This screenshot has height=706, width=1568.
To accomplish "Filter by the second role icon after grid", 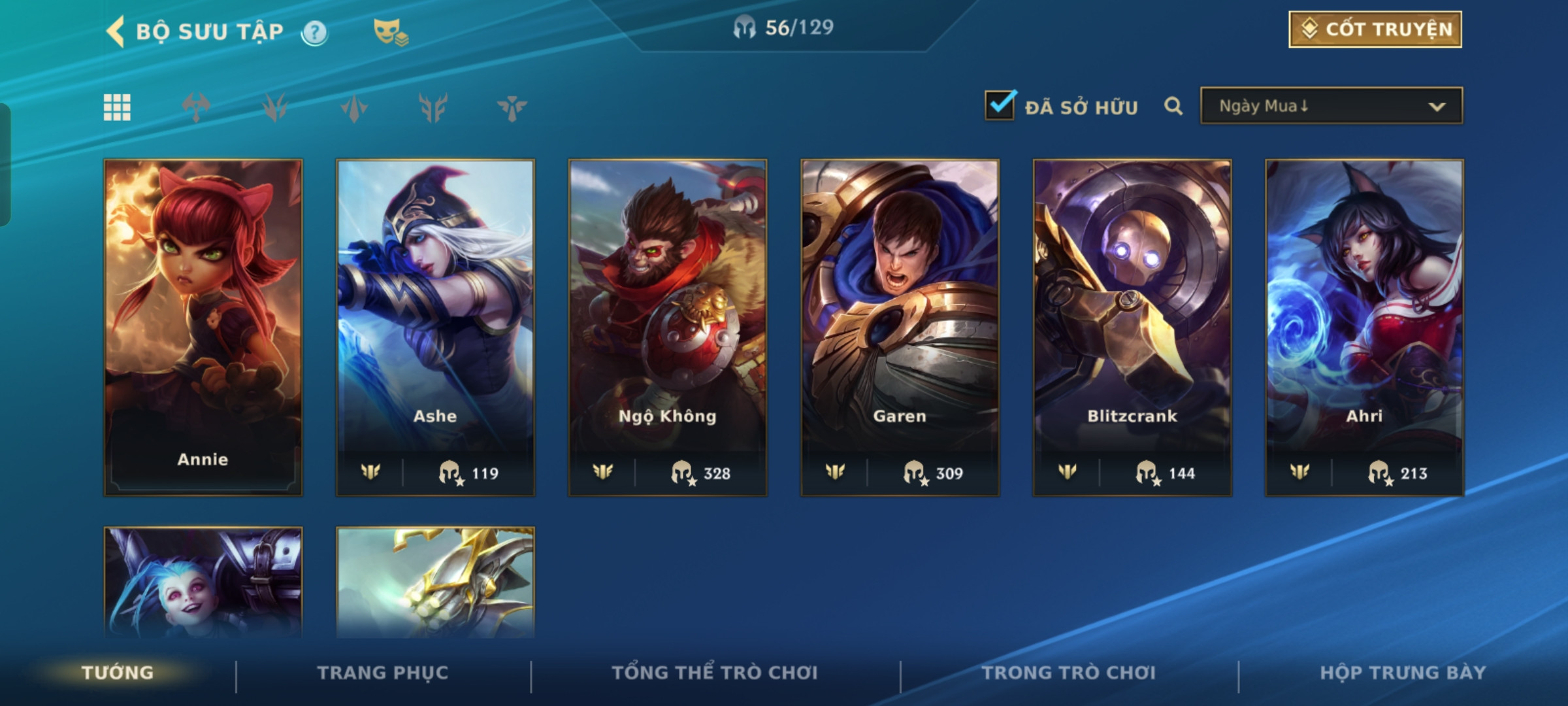I will 275,107.
